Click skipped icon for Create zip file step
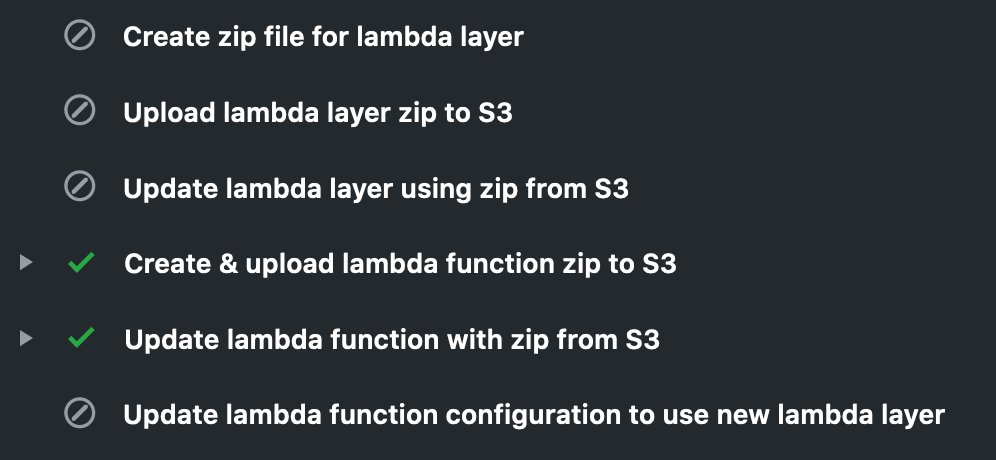This screenshot has width=996, height=460. coord(79,37)
